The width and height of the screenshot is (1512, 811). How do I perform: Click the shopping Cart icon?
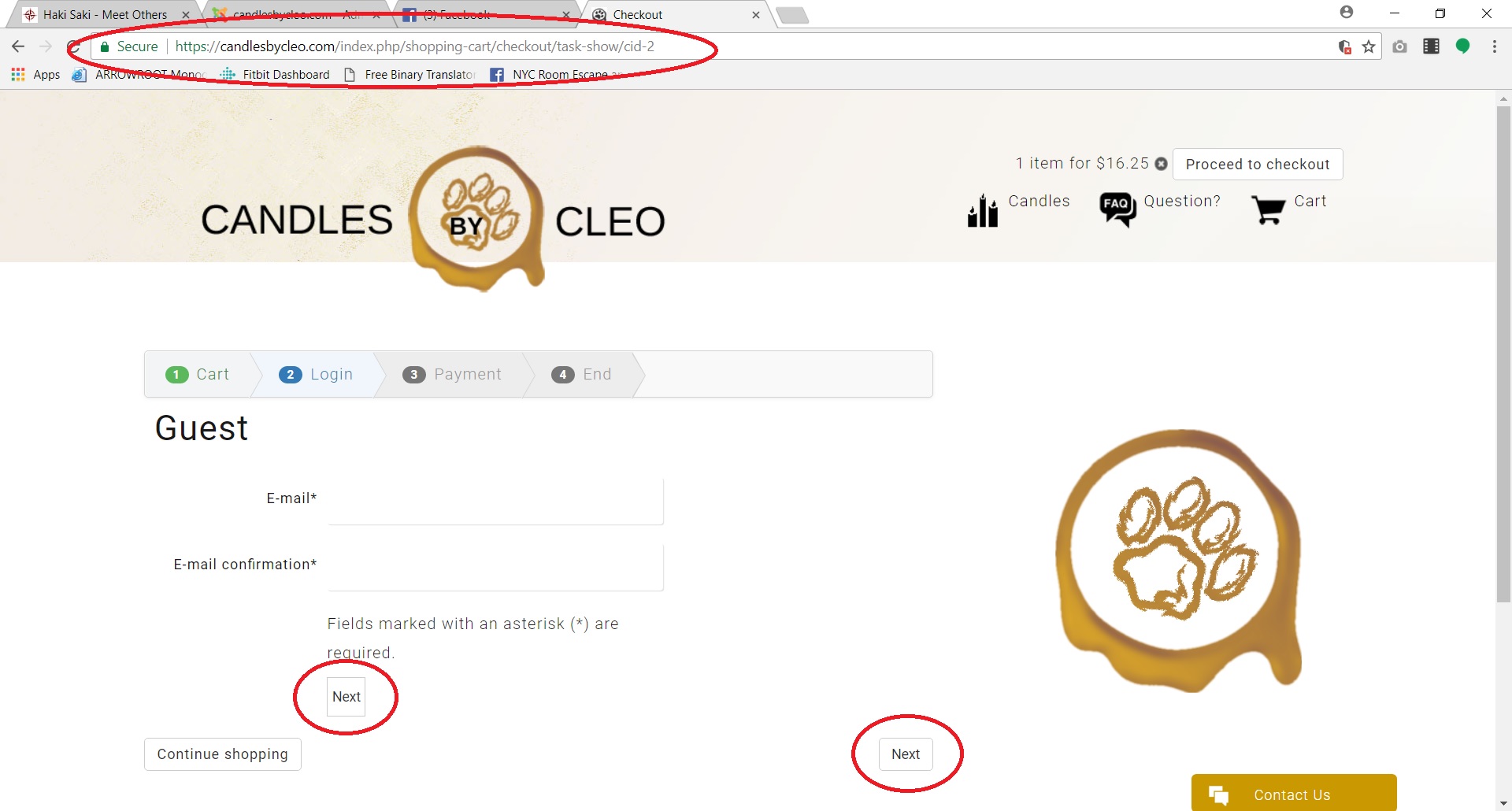pyautogui.click(x=1268, y=210)
